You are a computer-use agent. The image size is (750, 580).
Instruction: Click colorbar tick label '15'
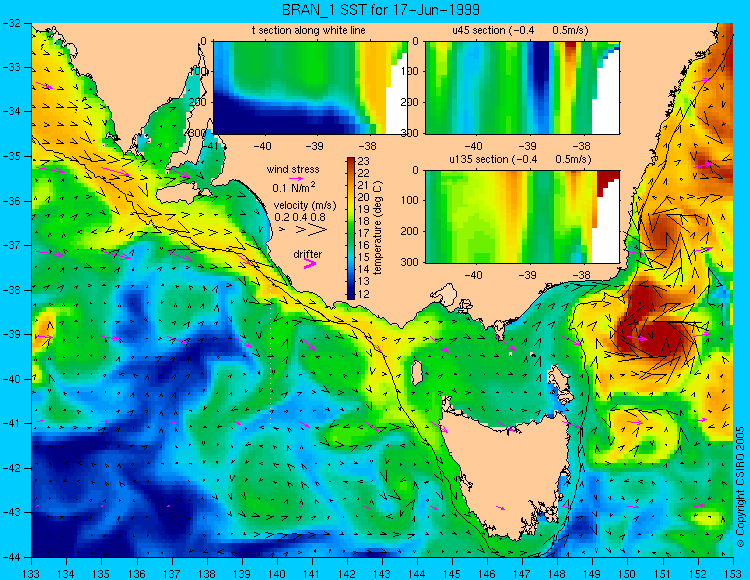[364, 258]
